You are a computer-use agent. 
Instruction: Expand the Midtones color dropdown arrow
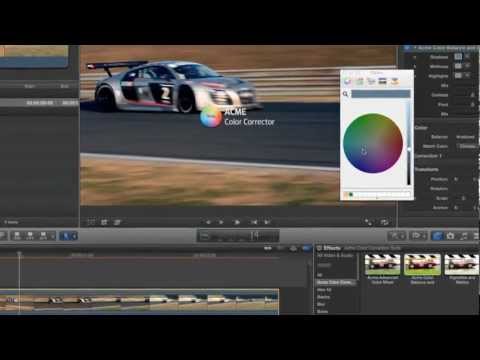coord(467,66)
